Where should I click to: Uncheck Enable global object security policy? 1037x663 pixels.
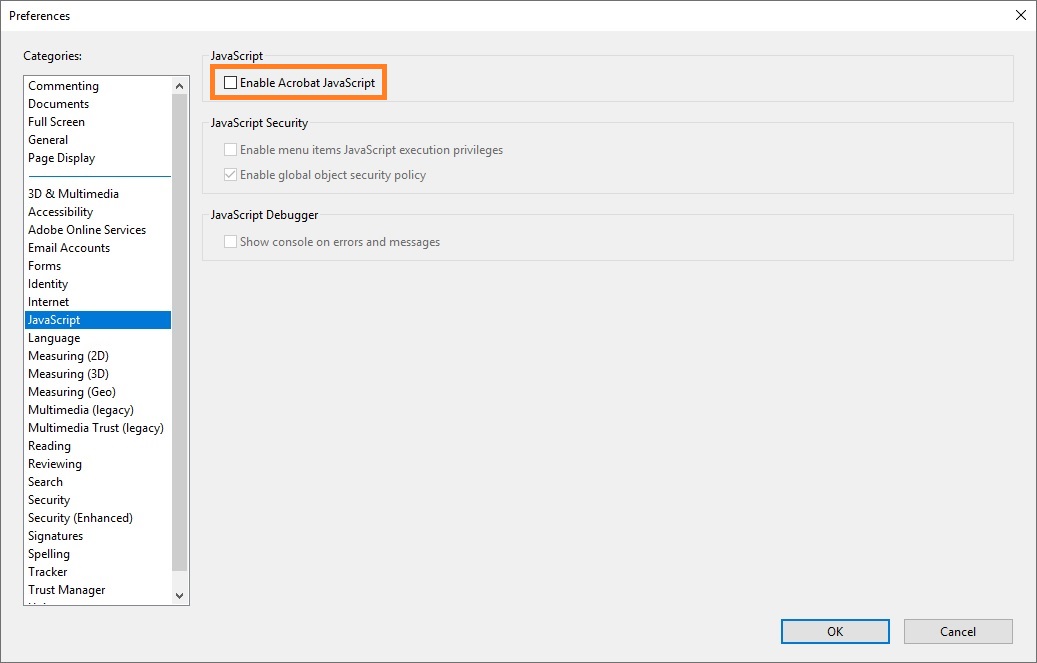pyautogui.click(x=230, y=174)
